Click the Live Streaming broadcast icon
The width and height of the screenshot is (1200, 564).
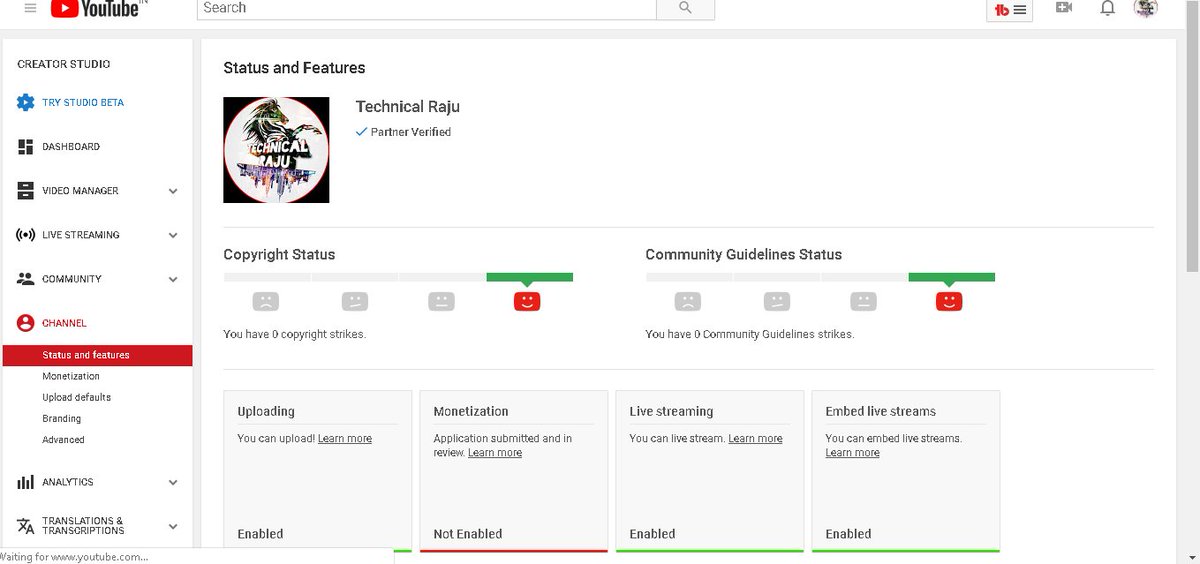(26, 235)
